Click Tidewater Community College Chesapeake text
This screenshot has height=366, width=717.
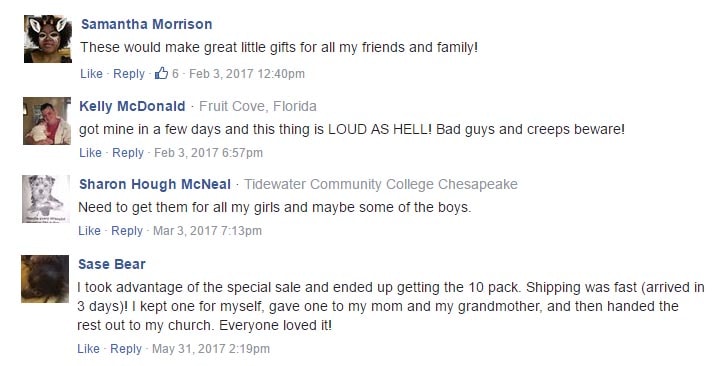[381, 184]
